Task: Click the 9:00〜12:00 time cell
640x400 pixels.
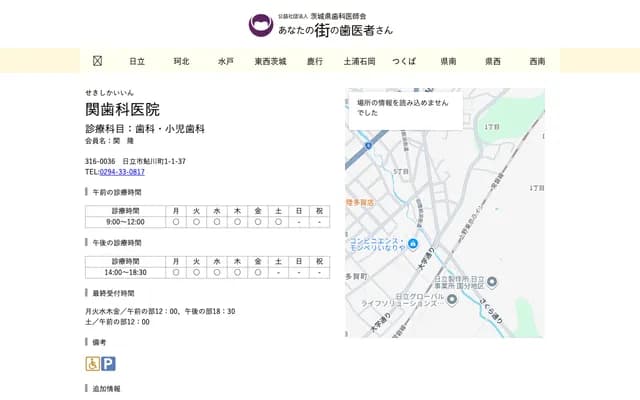Action: click(125, 222)
